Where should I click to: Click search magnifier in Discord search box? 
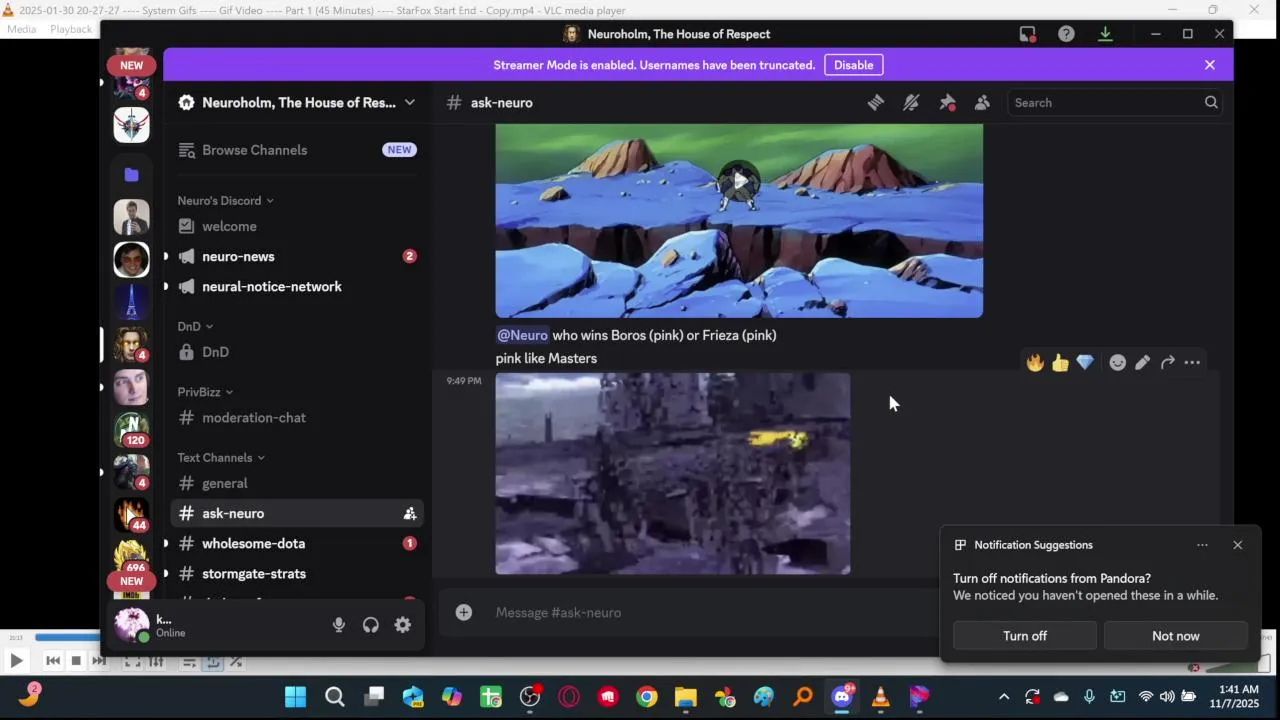1211,102
